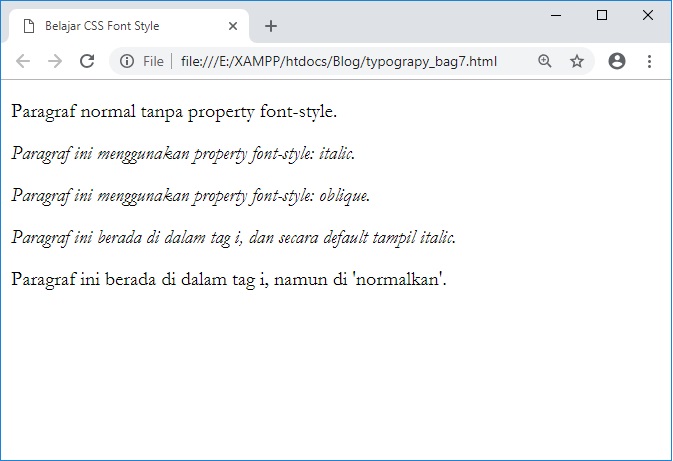
Task: Reload the current page
Action: click(x=87, y=61)
